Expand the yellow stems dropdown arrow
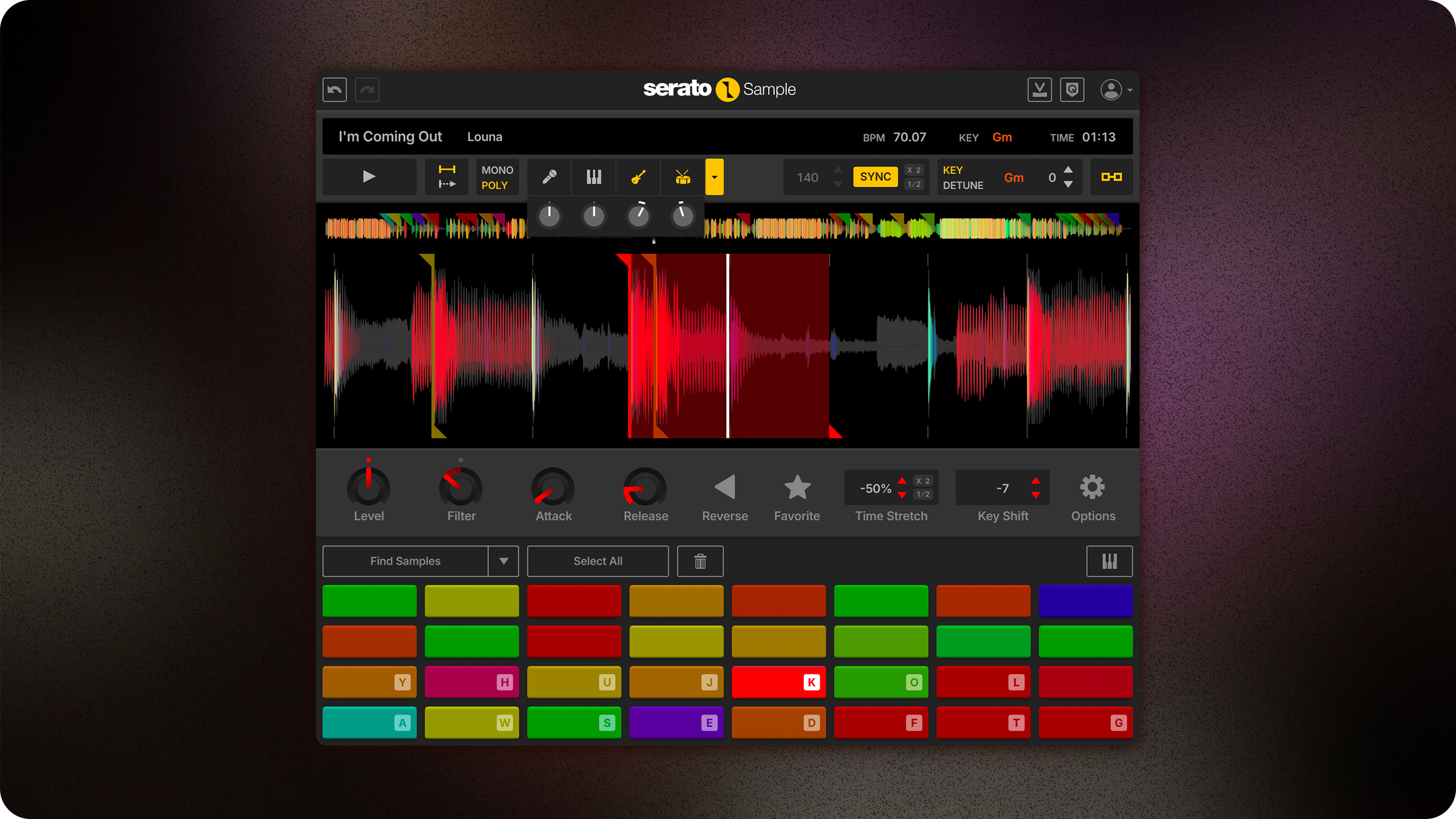 [x=714, y=177]
